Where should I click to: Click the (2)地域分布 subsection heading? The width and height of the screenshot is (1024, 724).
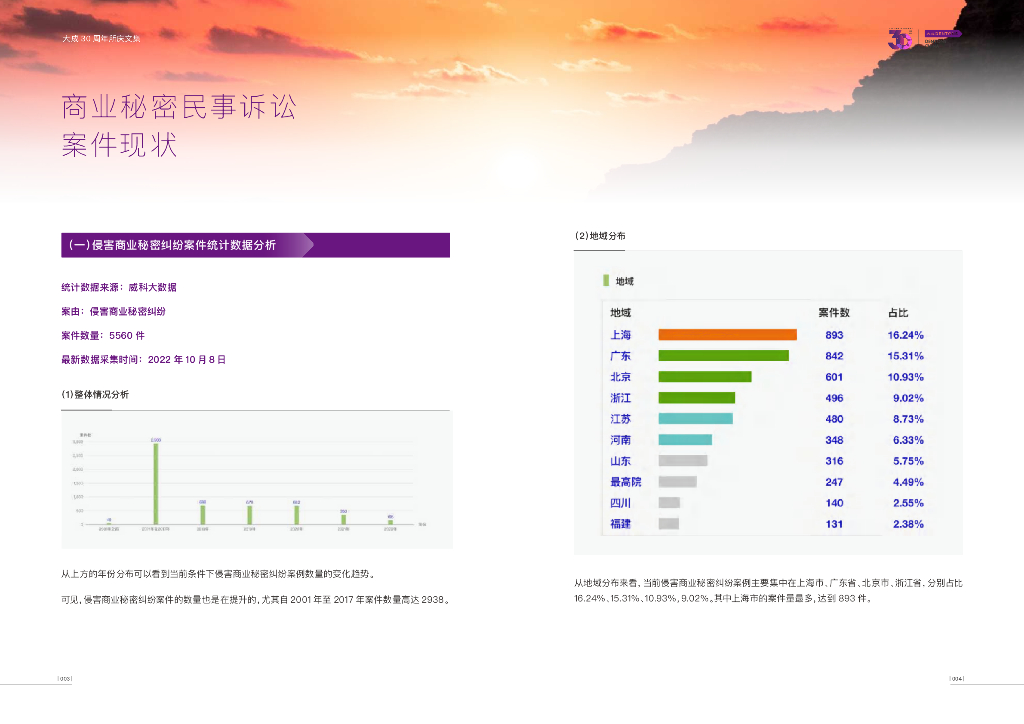tap(600, 236)
